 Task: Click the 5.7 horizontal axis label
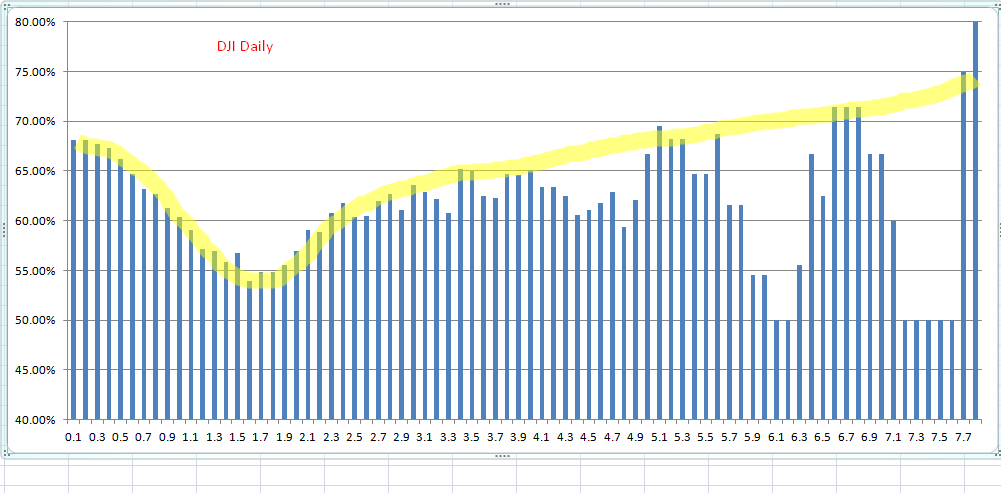click(x=730, y=437)
